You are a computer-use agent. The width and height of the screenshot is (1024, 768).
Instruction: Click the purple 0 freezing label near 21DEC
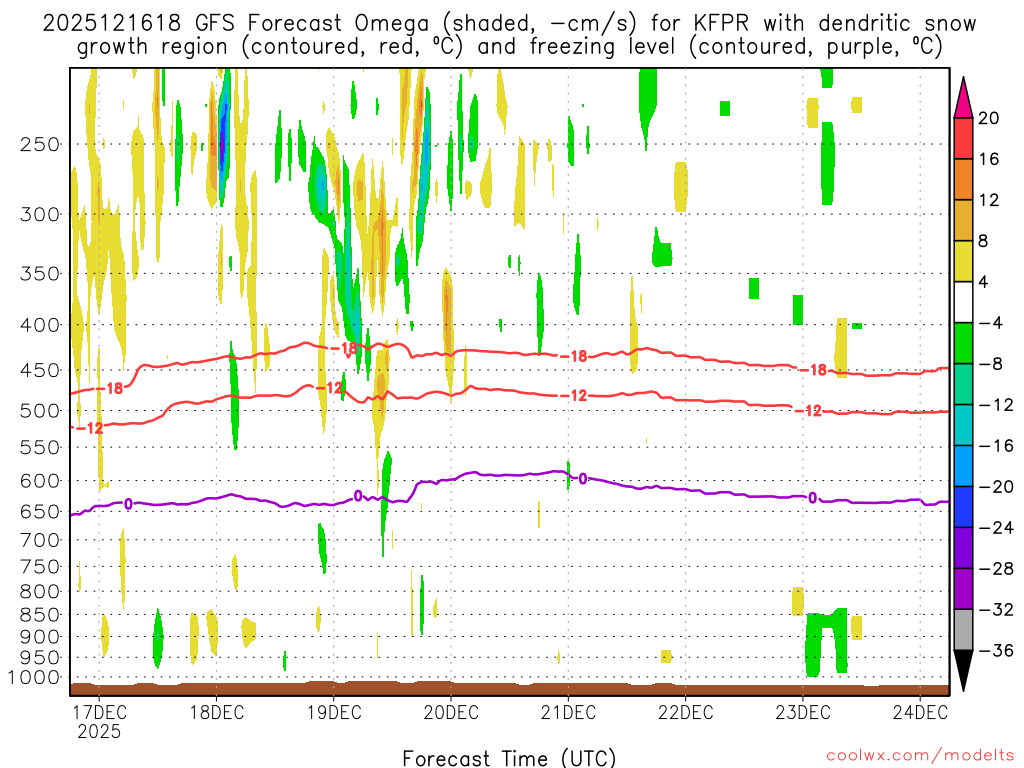tap(583, 479)
